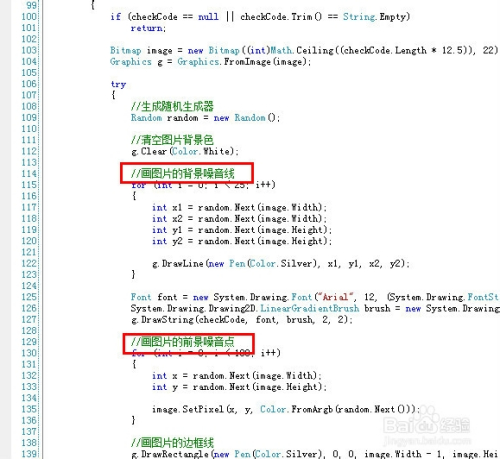The image size is (500, 459).
Task: Click LinearGradientBrush type name
Action: click(x=310, y=308)
